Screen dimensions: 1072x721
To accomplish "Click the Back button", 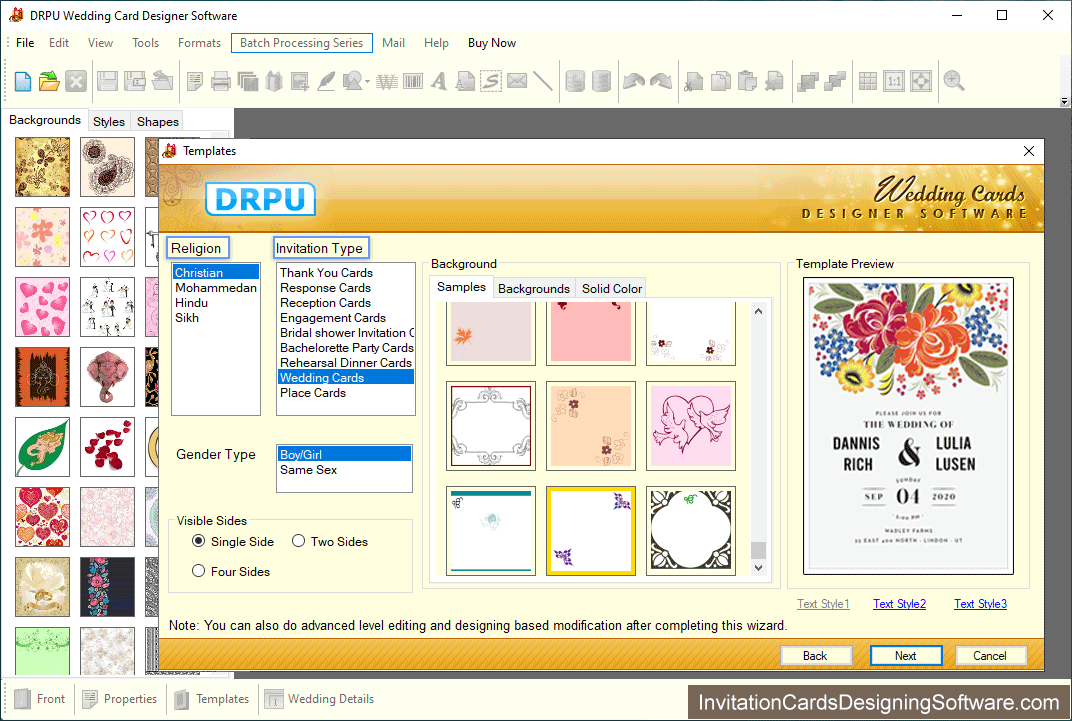I will (815, 655).
